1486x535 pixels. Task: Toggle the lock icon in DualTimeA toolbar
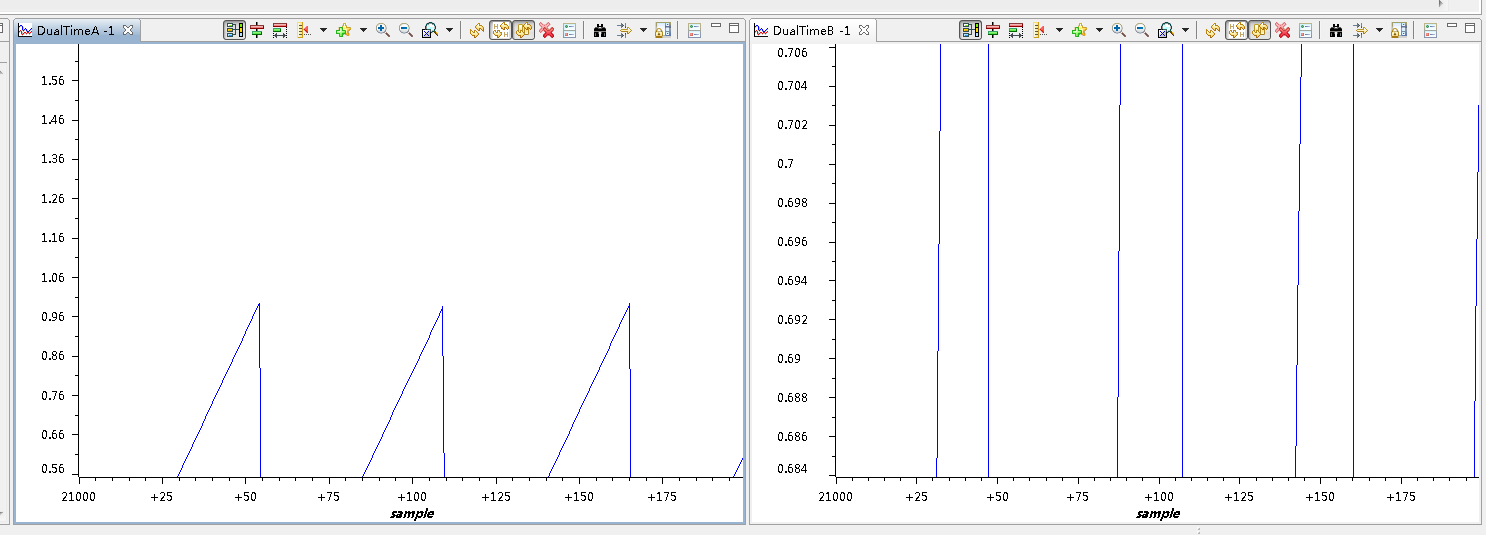pyautogui.click(x=662, y=31)
